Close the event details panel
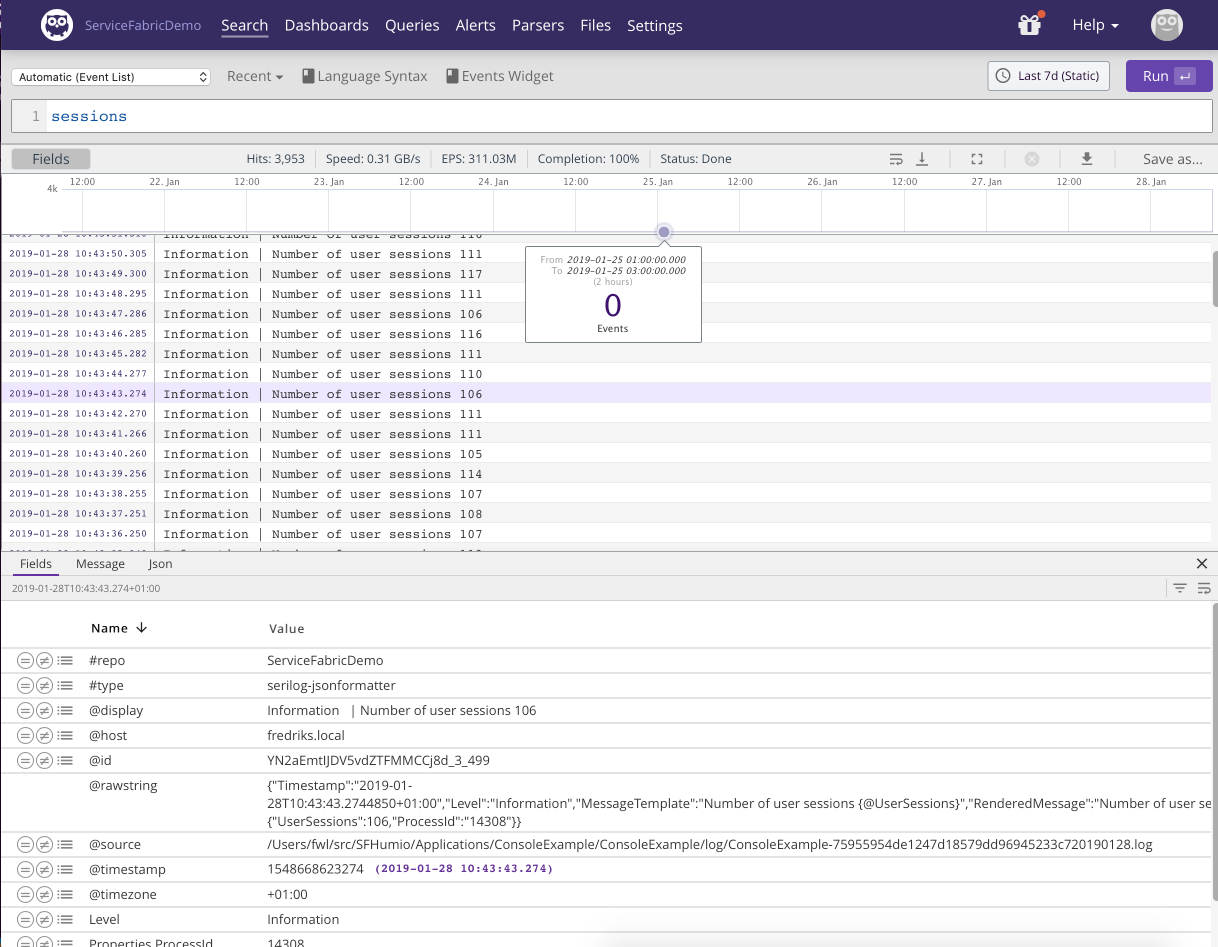 click(1202, 564)
